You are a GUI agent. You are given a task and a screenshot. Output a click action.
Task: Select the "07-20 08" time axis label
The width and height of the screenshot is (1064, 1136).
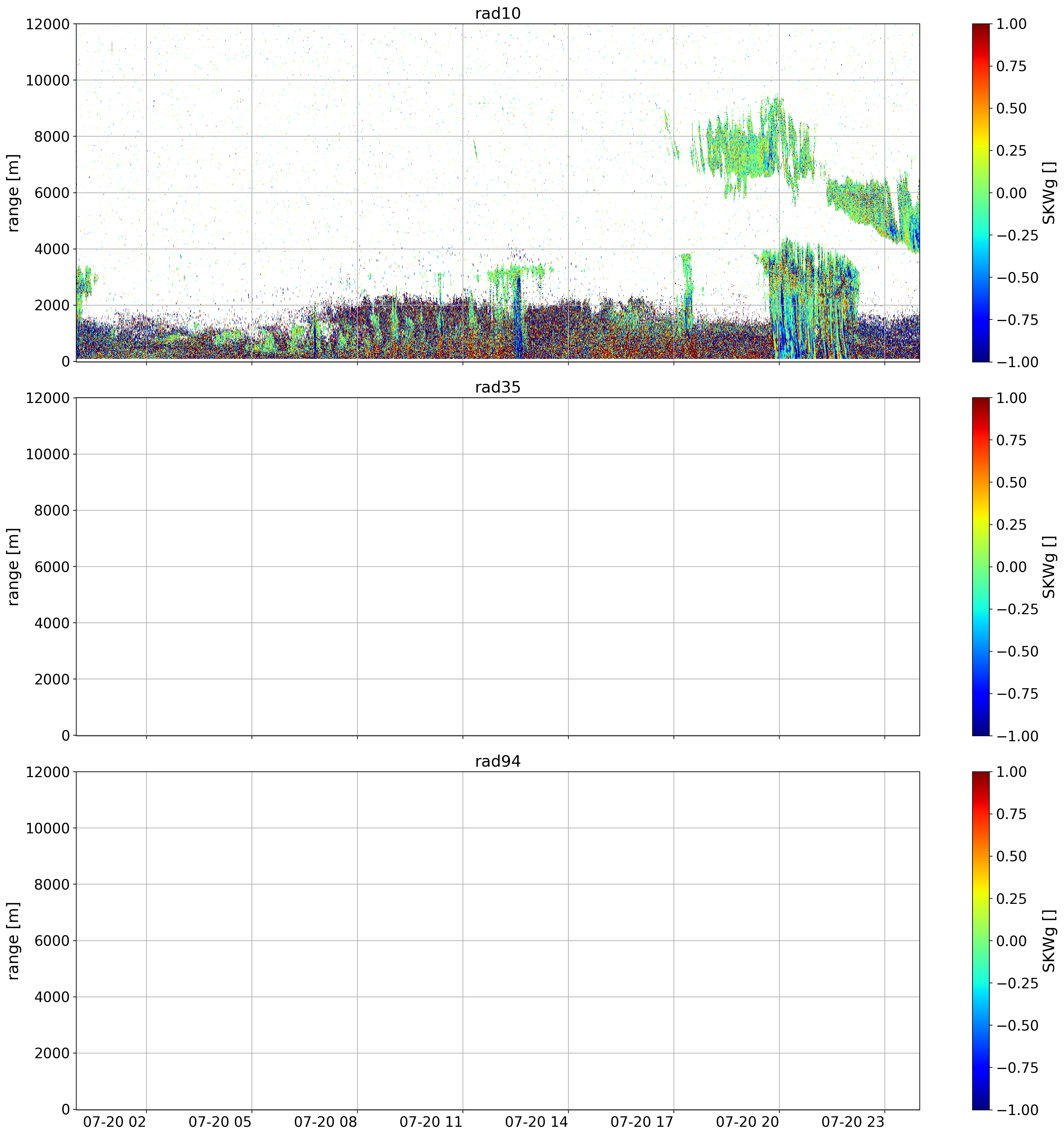click(x=325, y=1122)
